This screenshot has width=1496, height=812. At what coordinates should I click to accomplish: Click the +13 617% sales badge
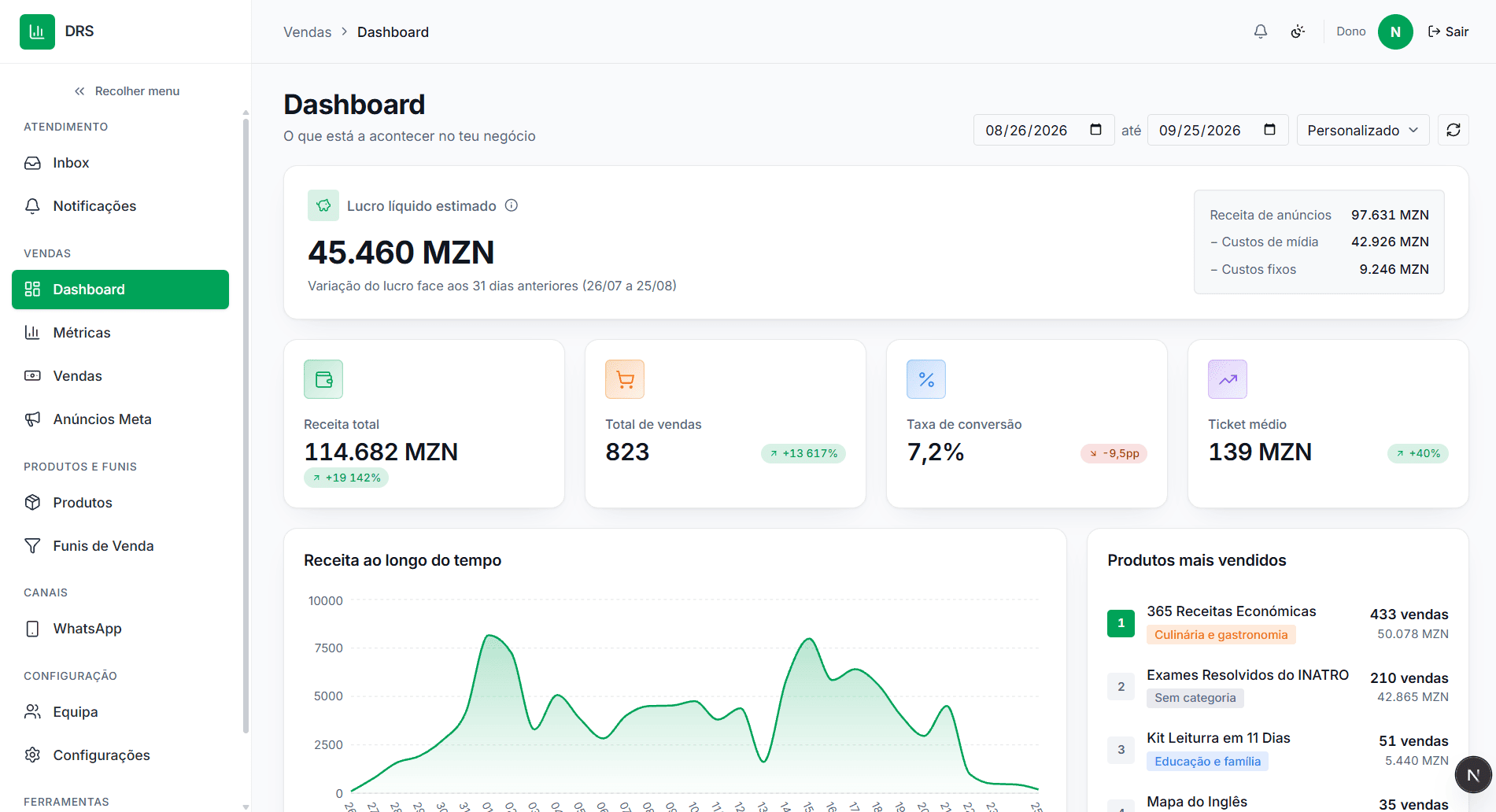(x=803, y=453)
